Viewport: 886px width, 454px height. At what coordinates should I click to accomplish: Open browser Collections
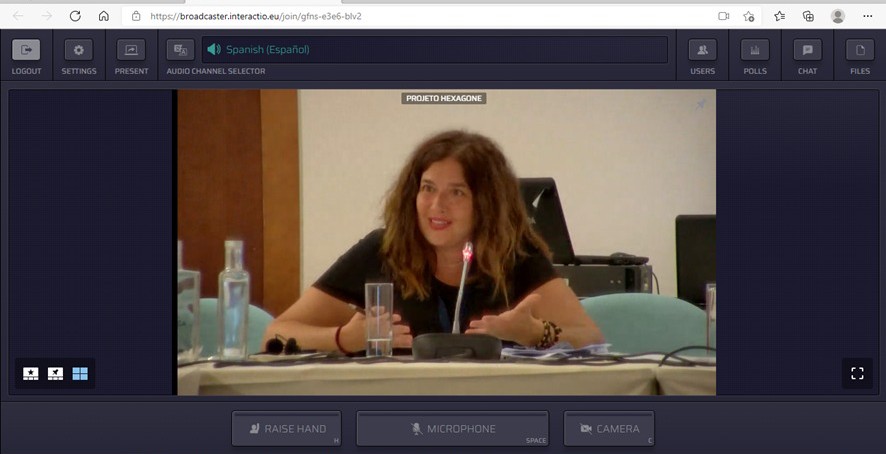pyautogui.click(x=808, y=16)
